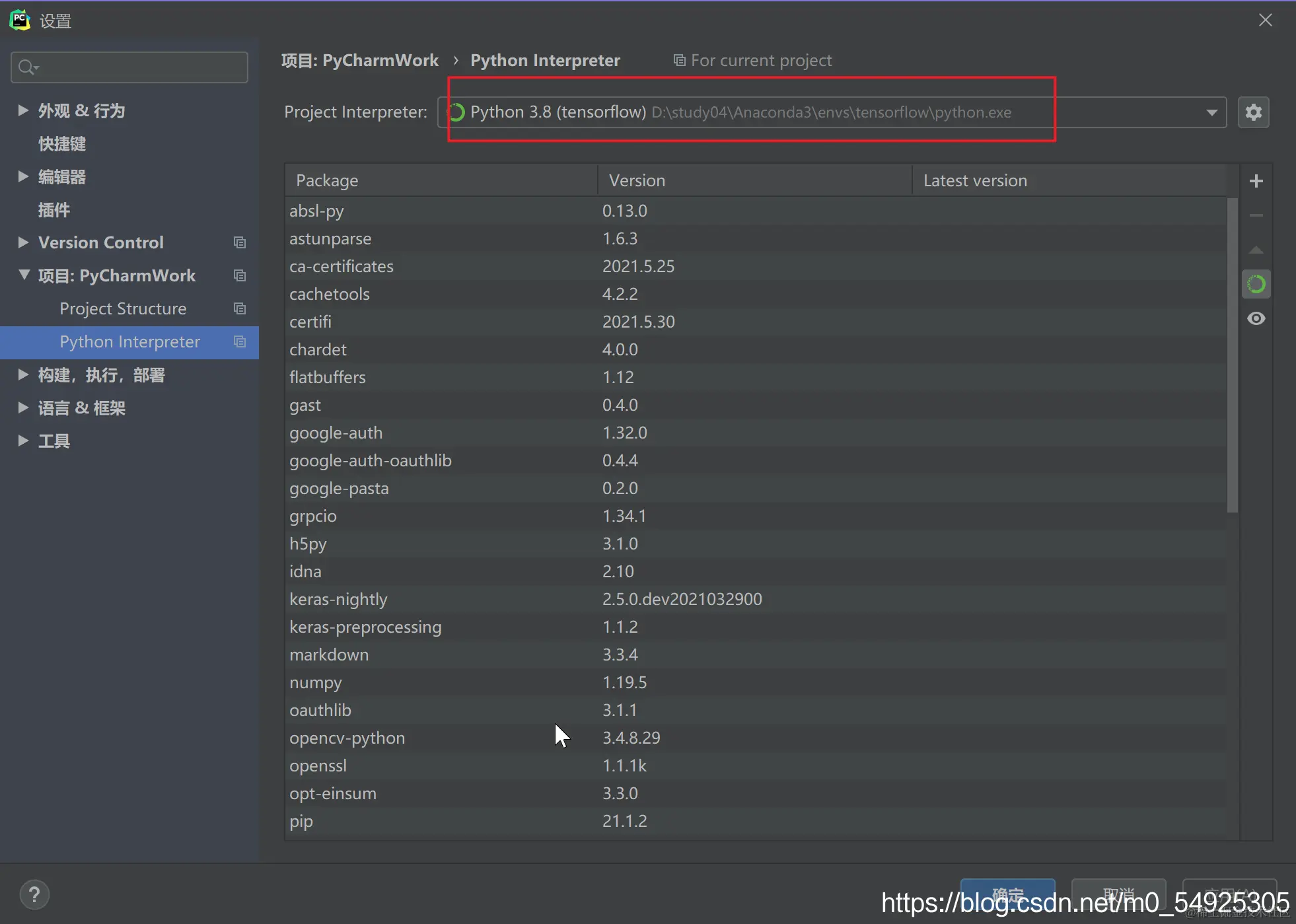This screenshot has width=1296, height=924.
Task: Open the 快捷键 settings page
Action: point(62,144)
